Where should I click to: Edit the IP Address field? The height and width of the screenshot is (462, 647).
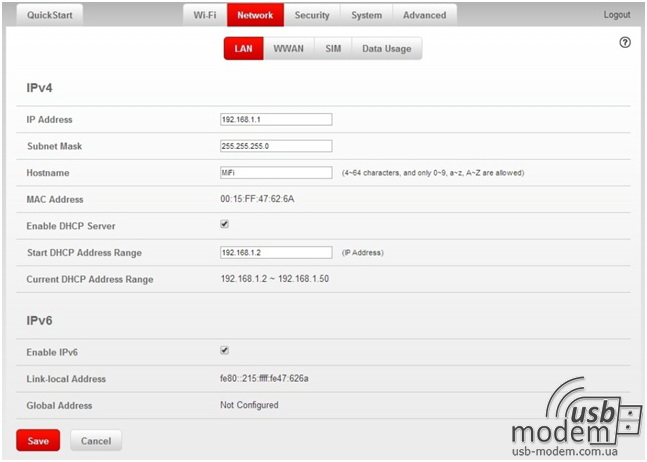tap(276, 120)
